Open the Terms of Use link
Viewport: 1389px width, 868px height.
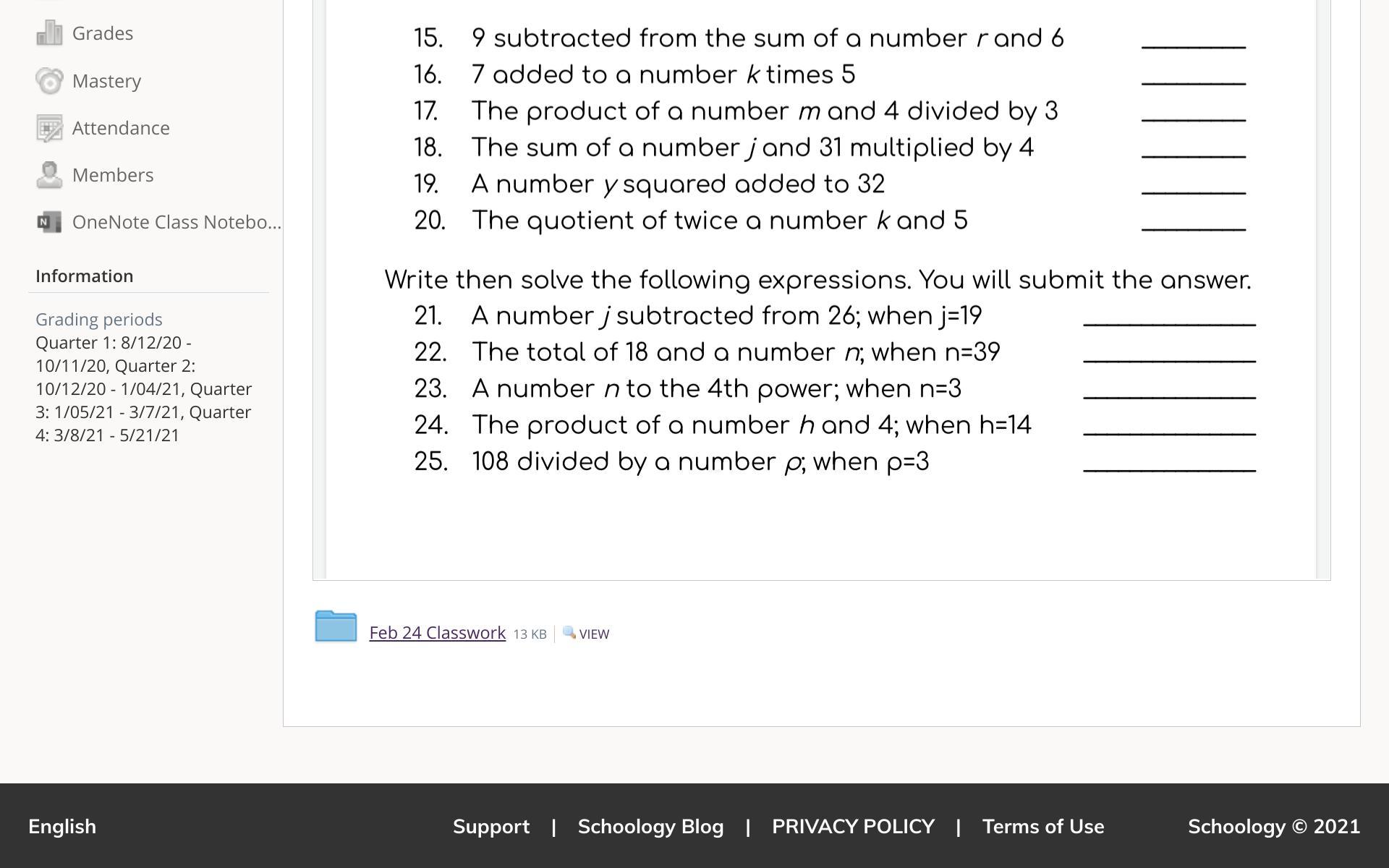click(x=1042, y=826)
